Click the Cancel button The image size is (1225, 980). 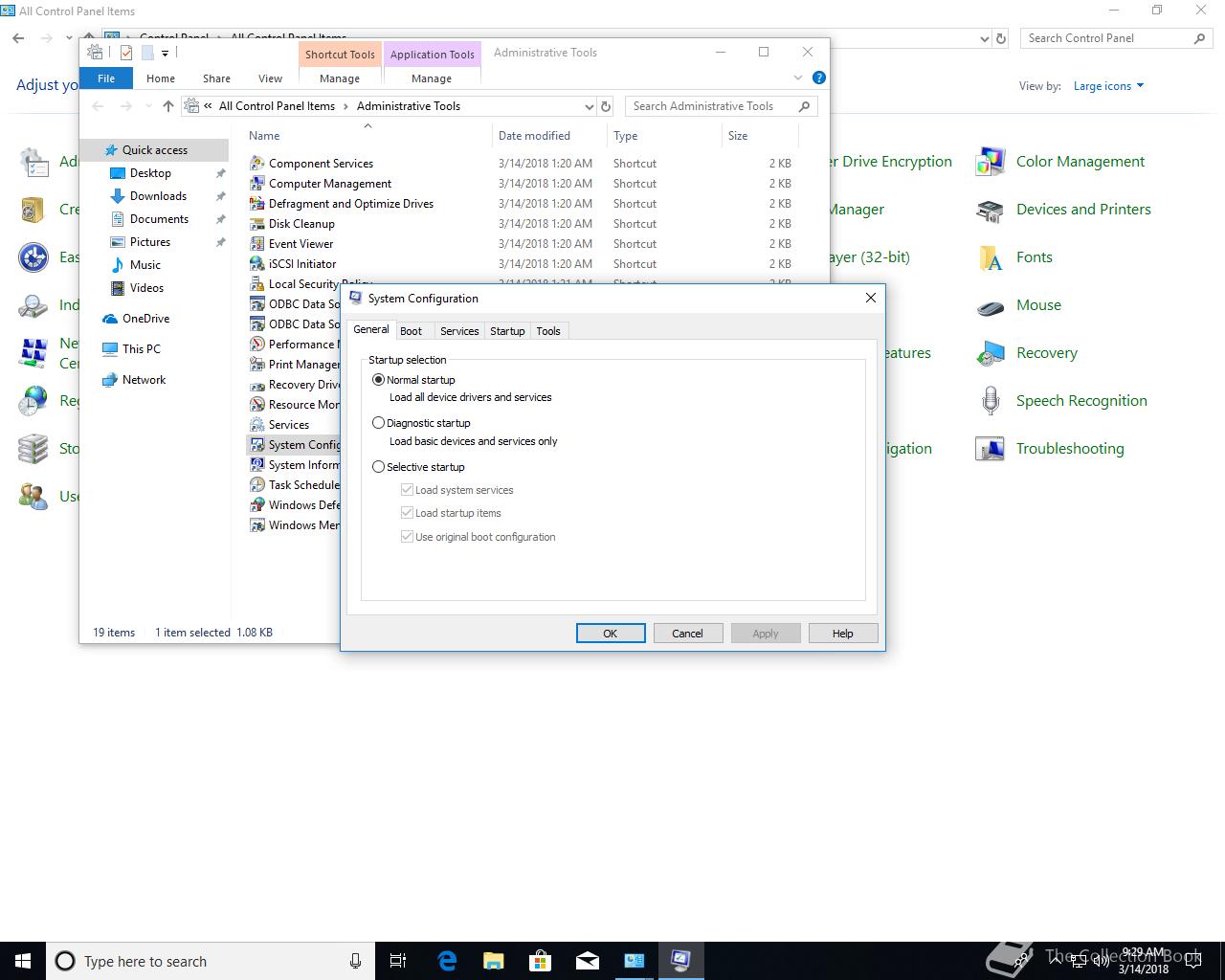click(x=687, y=634)
